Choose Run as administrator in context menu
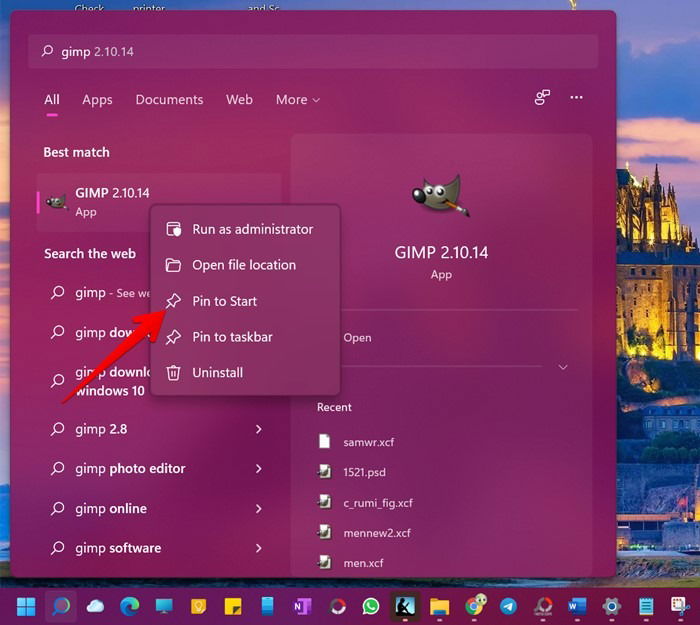Image resolution: width=700 pixels, height=625 pixels. pos(246,229)
